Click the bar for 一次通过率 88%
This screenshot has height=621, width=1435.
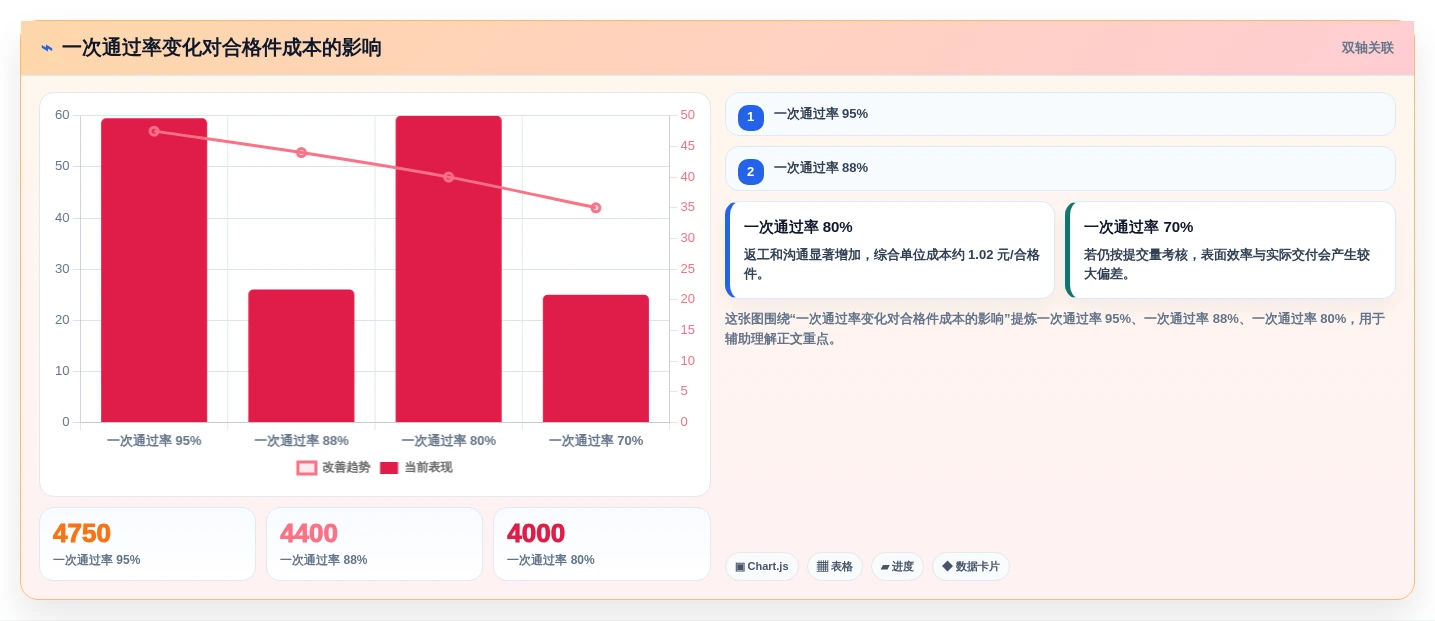point(301,356)
